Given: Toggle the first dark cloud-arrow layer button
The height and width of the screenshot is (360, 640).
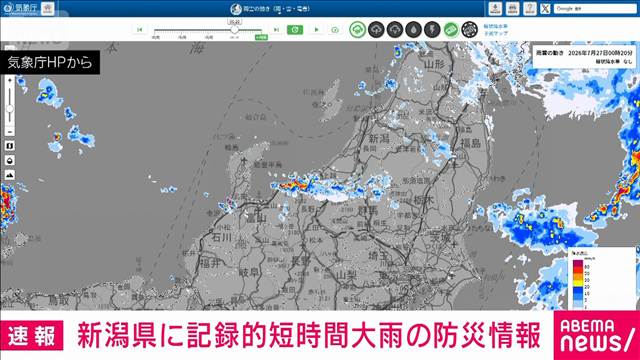Looking at the screenshot, I should click(376, 30).
